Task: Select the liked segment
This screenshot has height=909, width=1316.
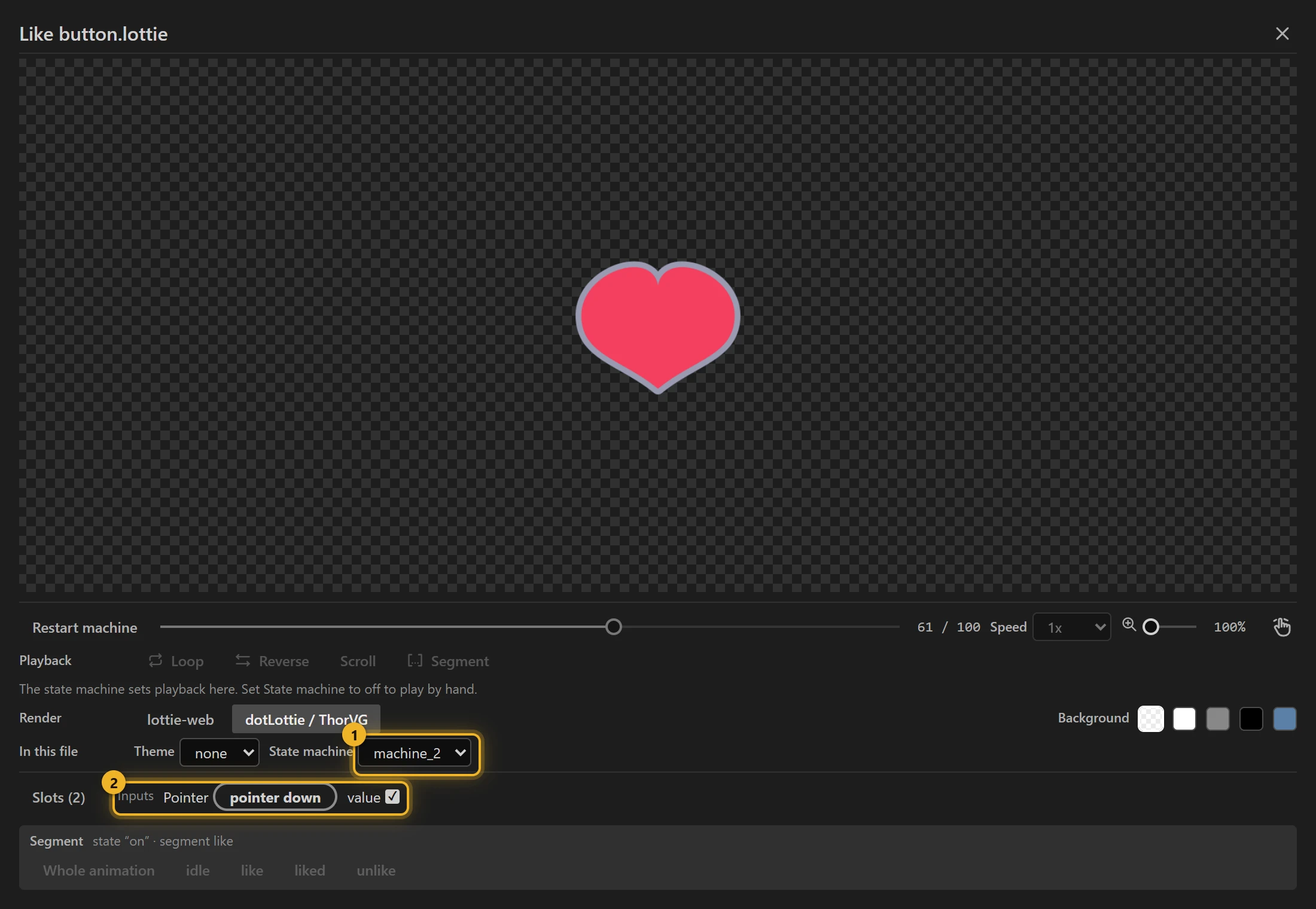Action: [310, 870]
